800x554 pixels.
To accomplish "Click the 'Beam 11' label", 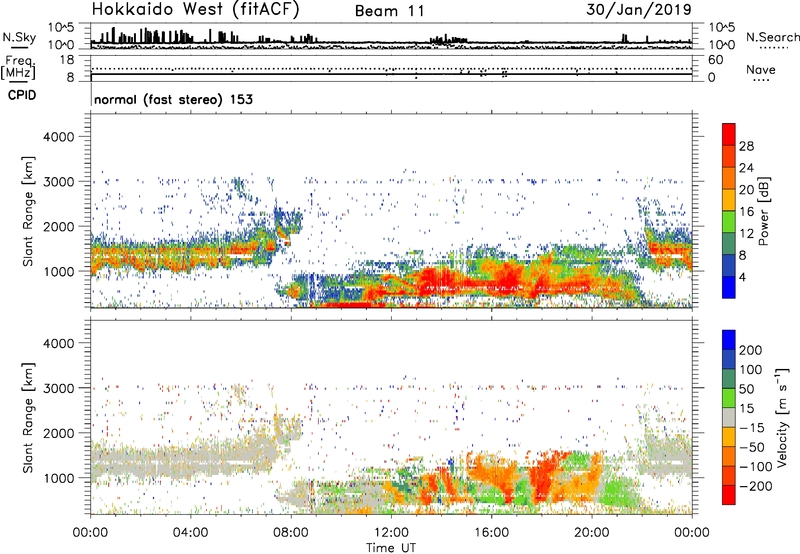I will click(x=389, y=11).
